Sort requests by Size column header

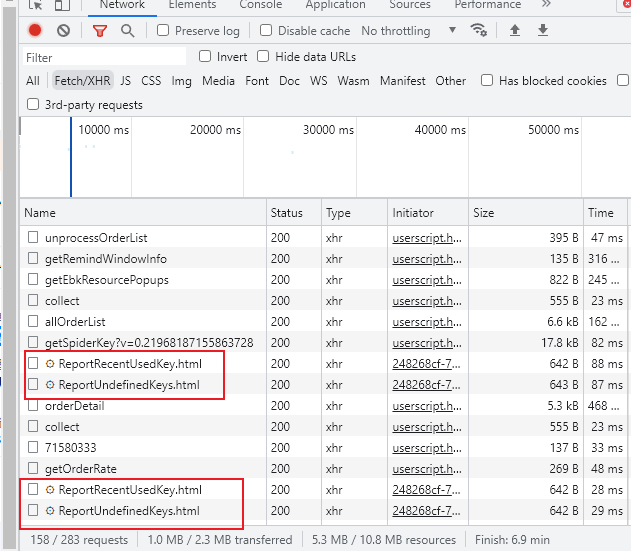point(484,213)
